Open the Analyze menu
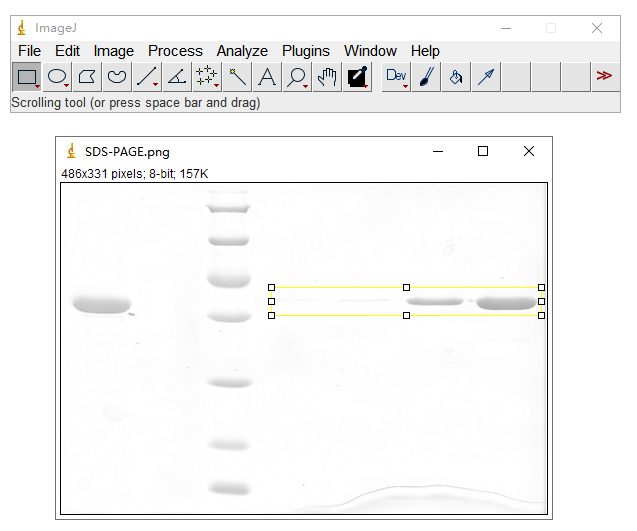 (x=242, y=50)
